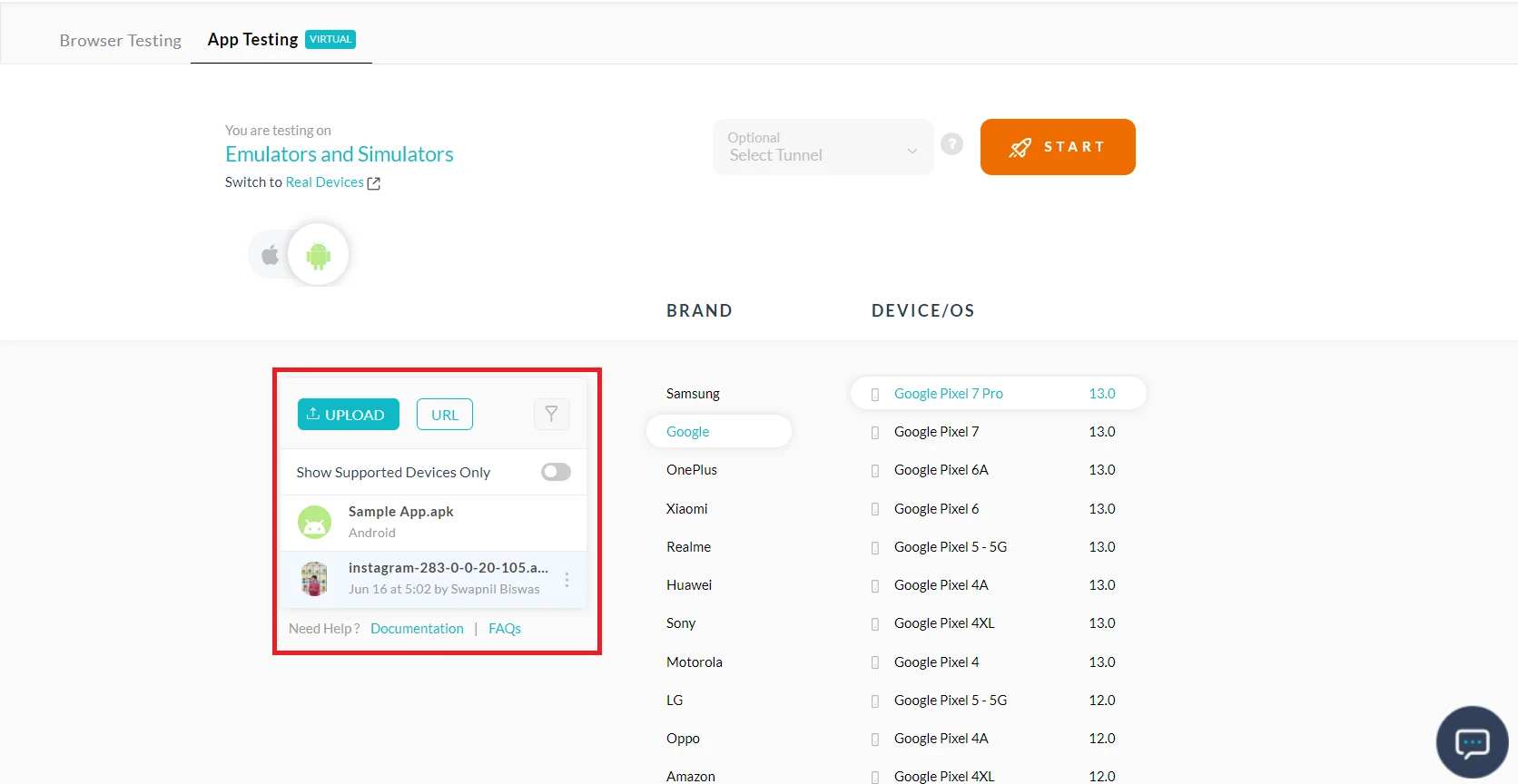
Task: Click the Sample App.apk Android icon
Action: (315, 523)
